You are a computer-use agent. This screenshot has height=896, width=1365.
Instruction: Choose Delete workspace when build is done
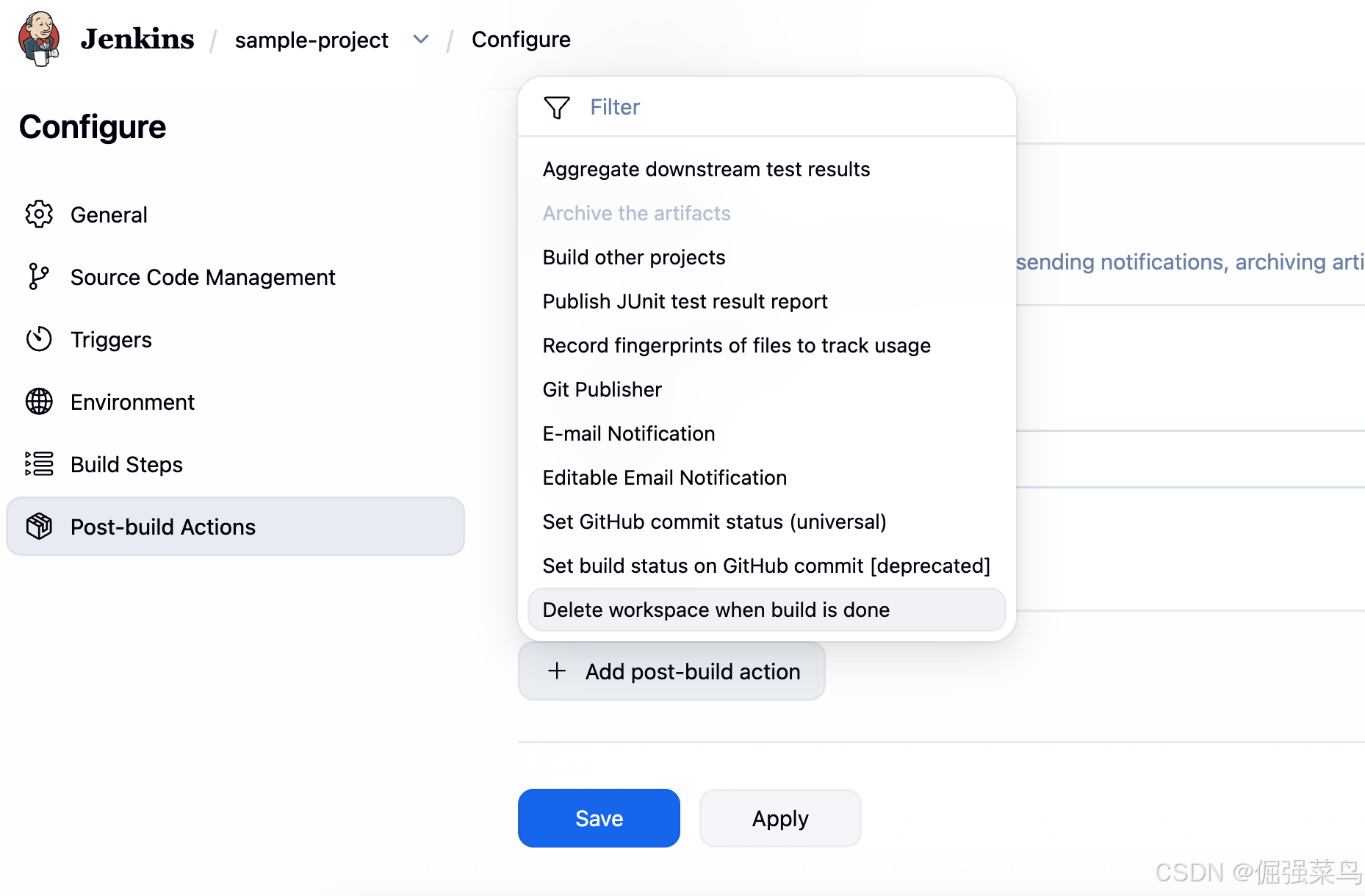point(766,610)
